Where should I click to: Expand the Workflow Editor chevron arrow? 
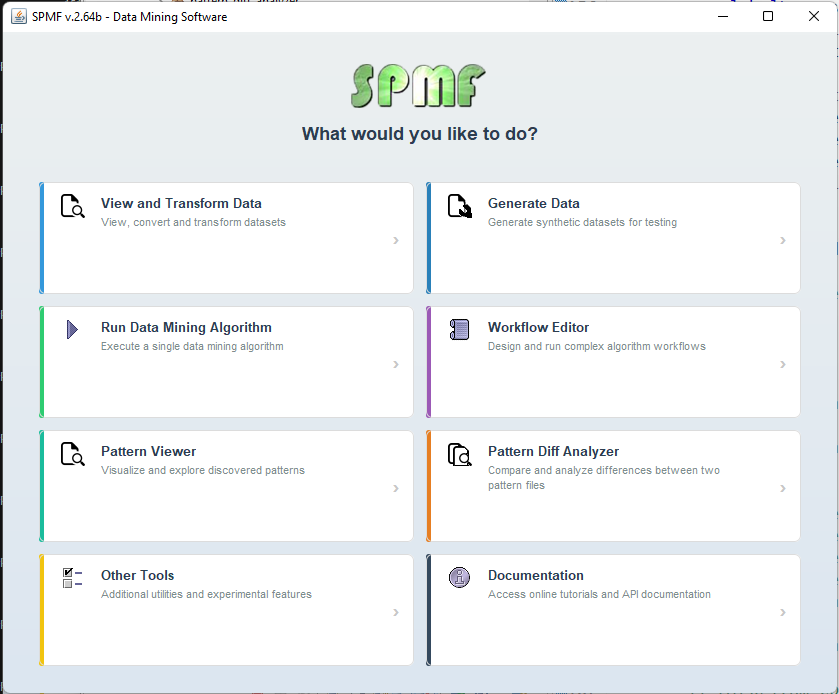coord(783,365)
